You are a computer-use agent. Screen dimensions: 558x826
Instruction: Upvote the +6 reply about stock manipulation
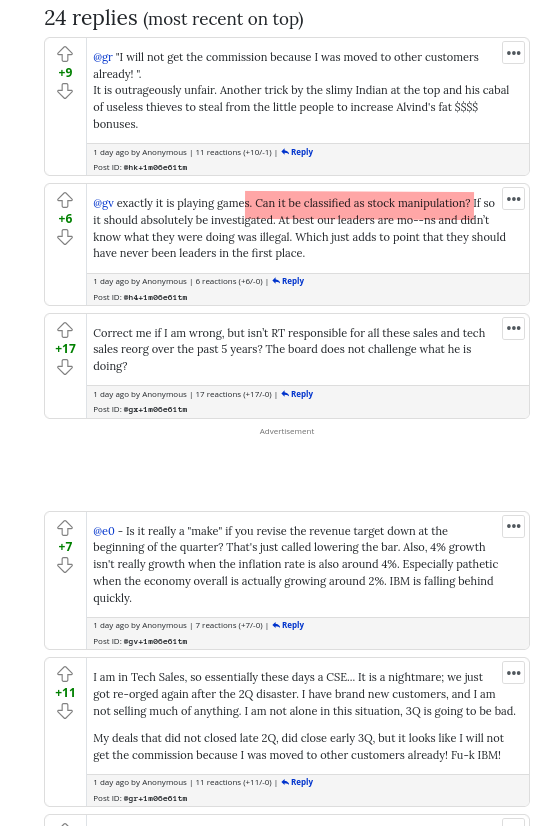tap(65, 200)
